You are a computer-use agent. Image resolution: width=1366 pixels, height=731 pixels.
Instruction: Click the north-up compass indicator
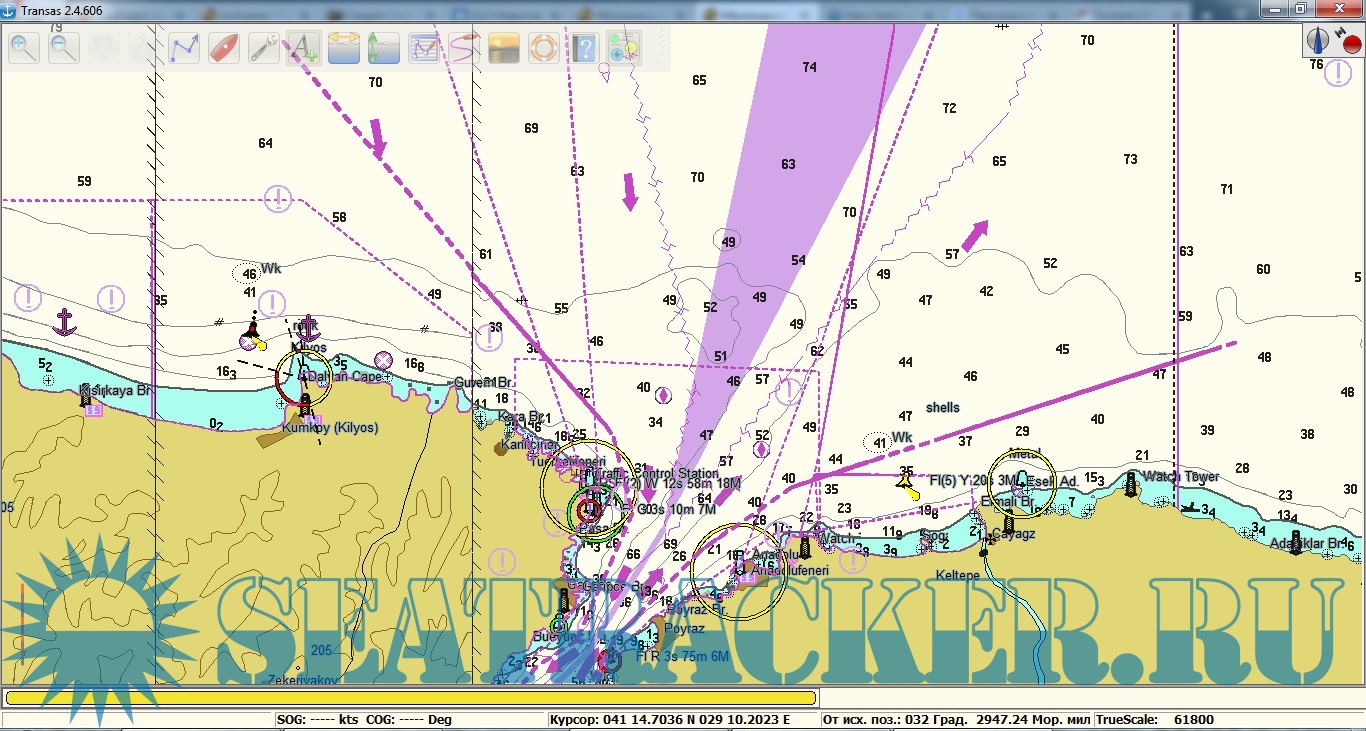click(x=1318, y=41)
